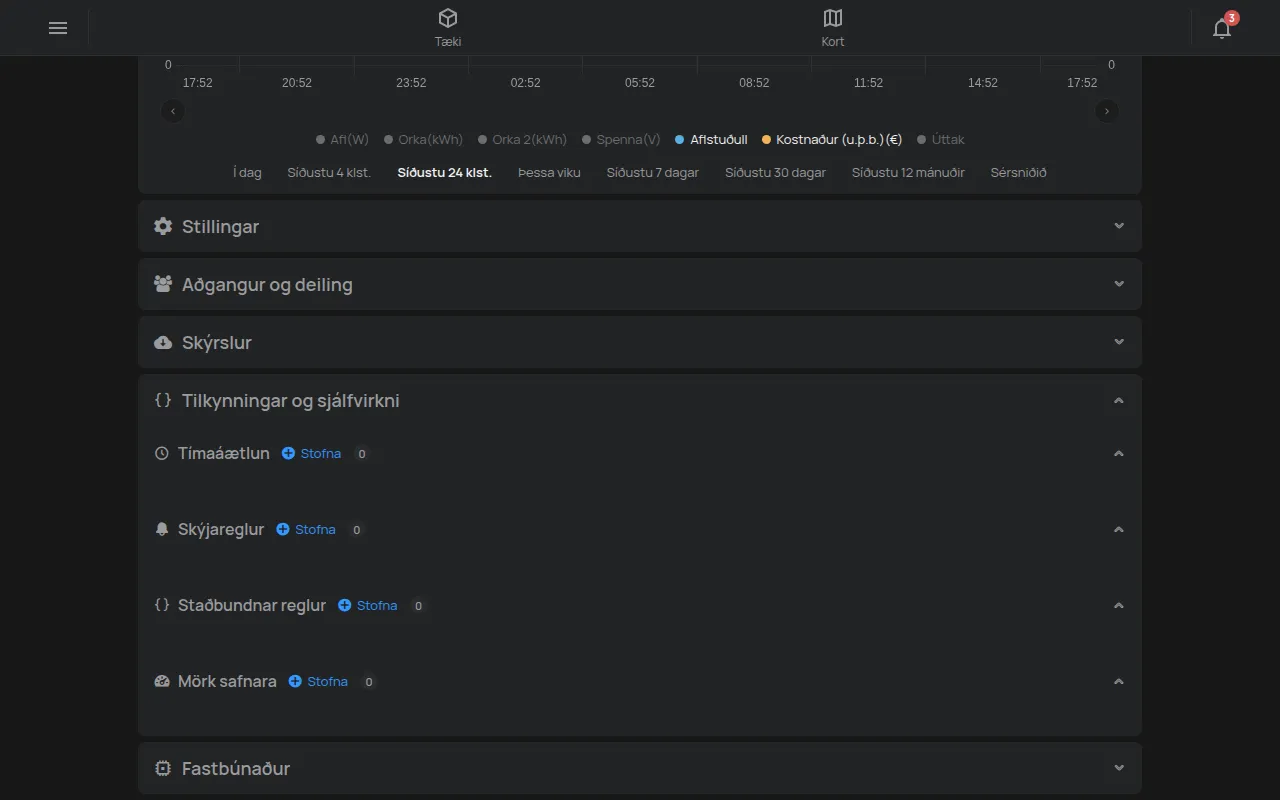Open the hamburger menu icon
The width and height of the screenshot is (1280, 800).
(58, 28)
